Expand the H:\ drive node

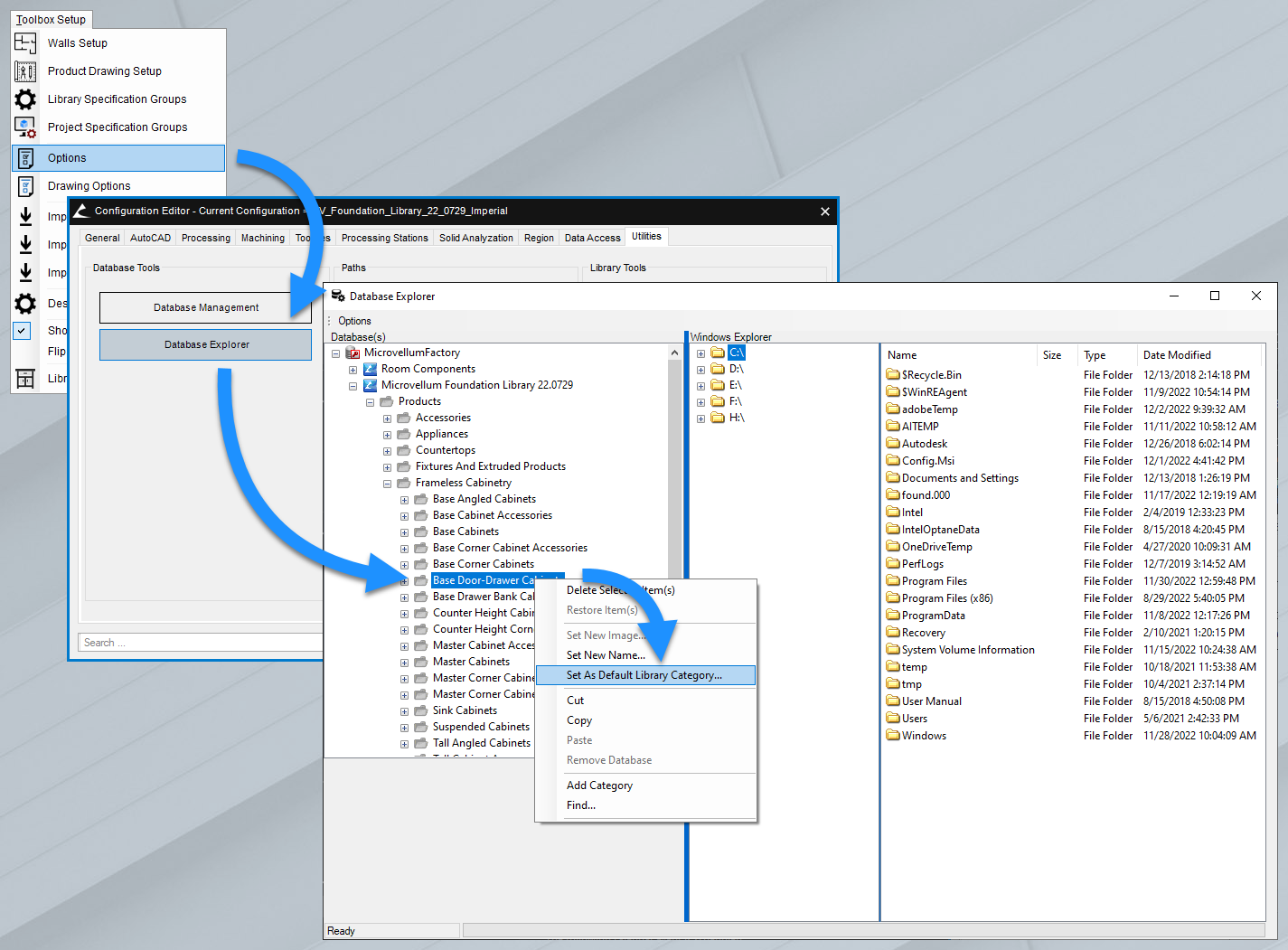700,419
